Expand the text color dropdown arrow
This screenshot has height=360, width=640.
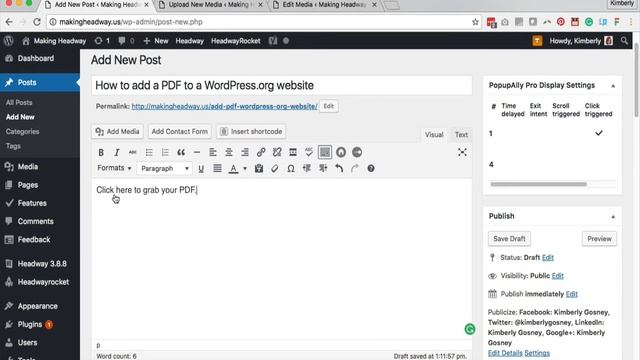click(x=245, y=169)
